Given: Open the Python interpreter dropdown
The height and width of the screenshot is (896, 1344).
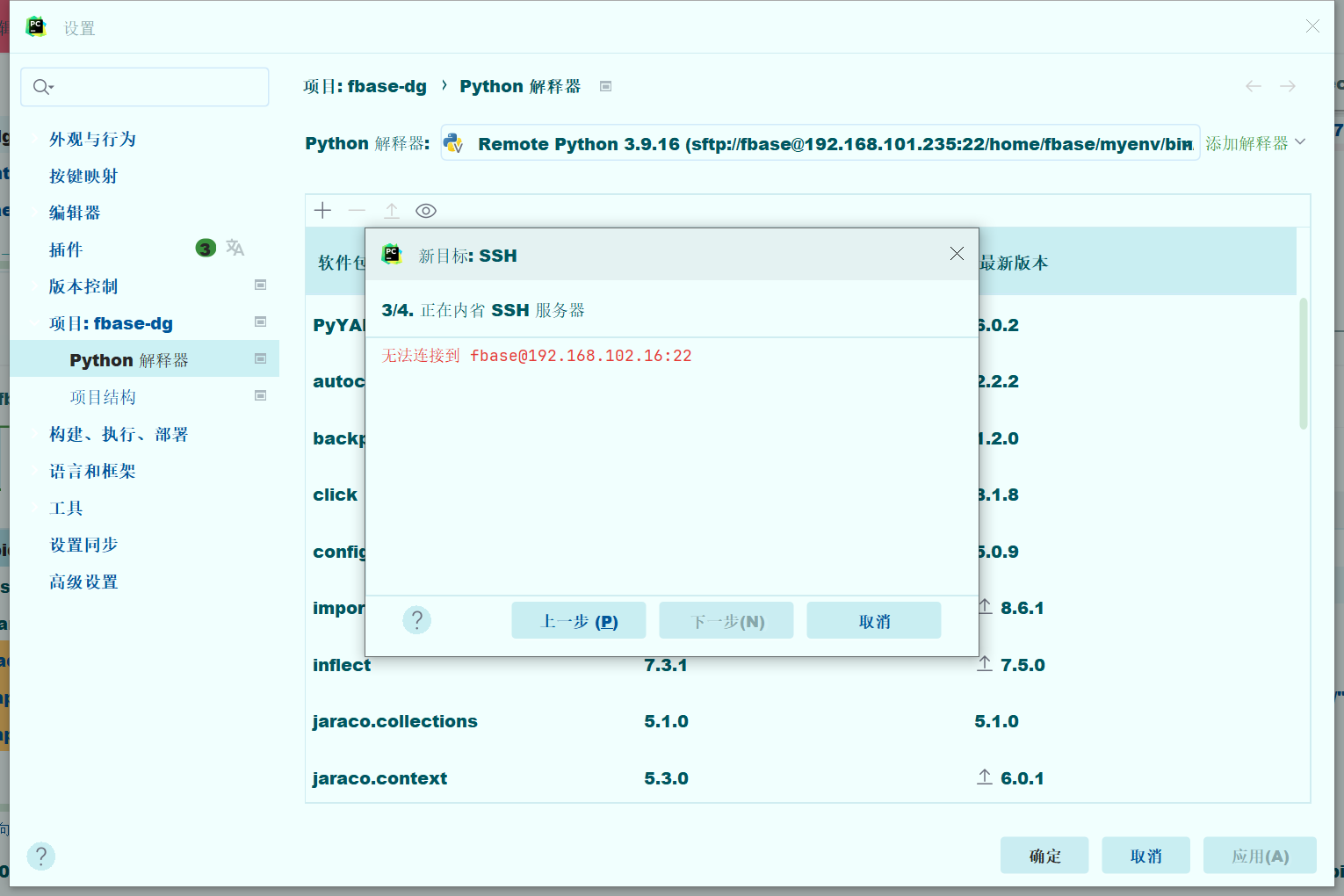Looking at the screenshot, I should [x=820, y=143].
